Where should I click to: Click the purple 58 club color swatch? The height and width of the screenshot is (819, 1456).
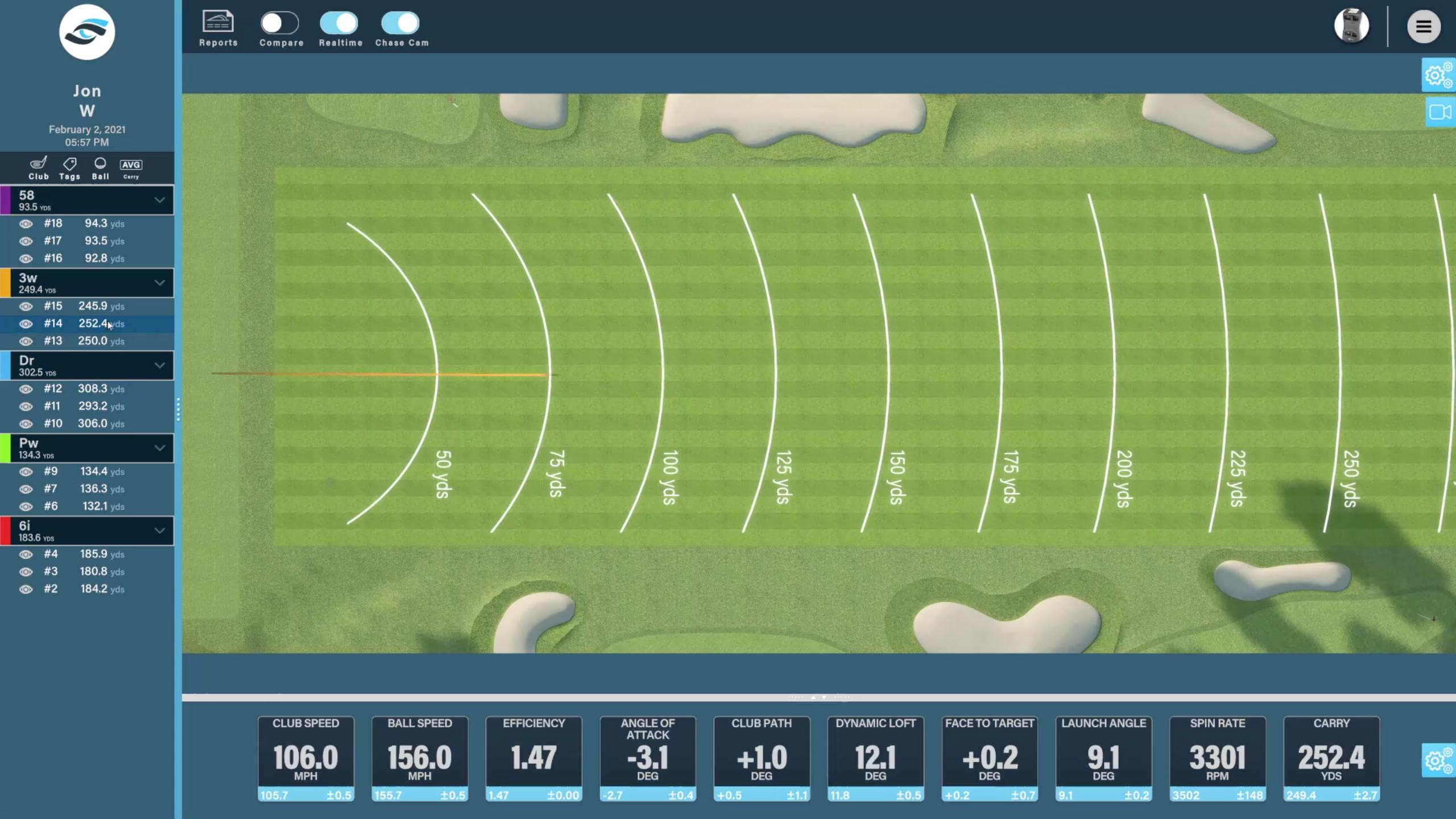6,200
